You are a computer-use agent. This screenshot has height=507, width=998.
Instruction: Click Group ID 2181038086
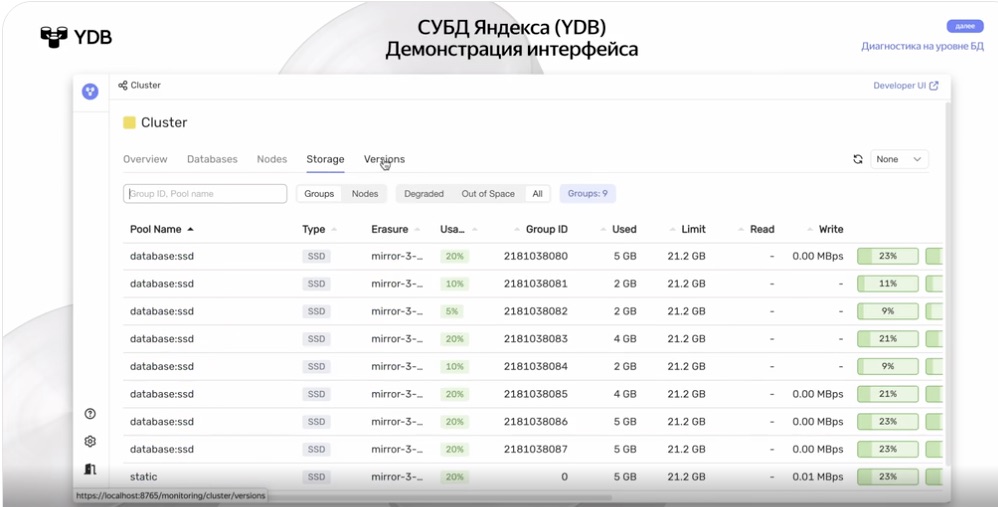coord(536,422)
